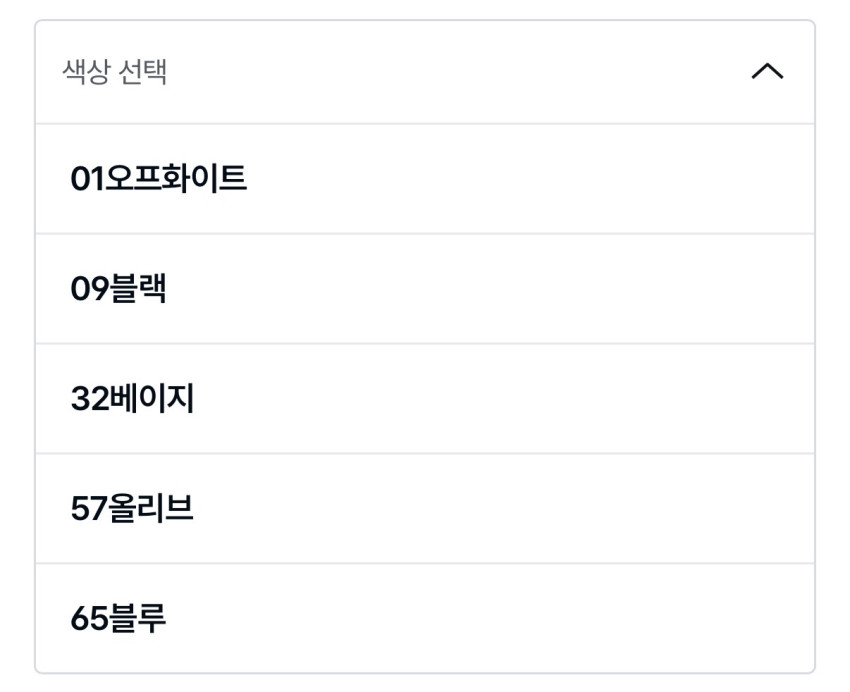Click the up-arrow icon beside 색상 선택
This screenshot has width=850, height=692.
(x=766, y=73)
